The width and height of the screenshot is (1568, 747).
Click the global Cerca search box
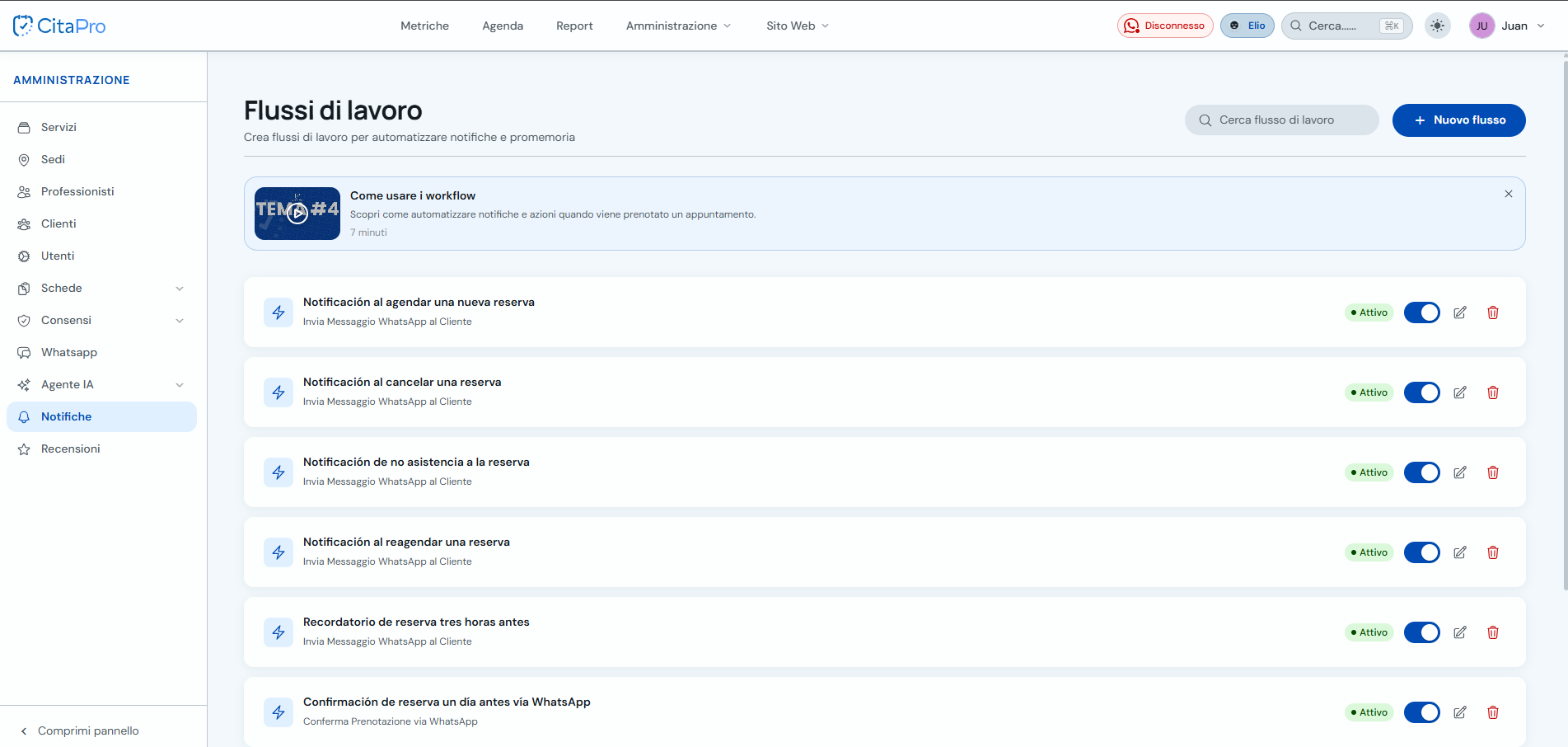[x=1346, y=26]
